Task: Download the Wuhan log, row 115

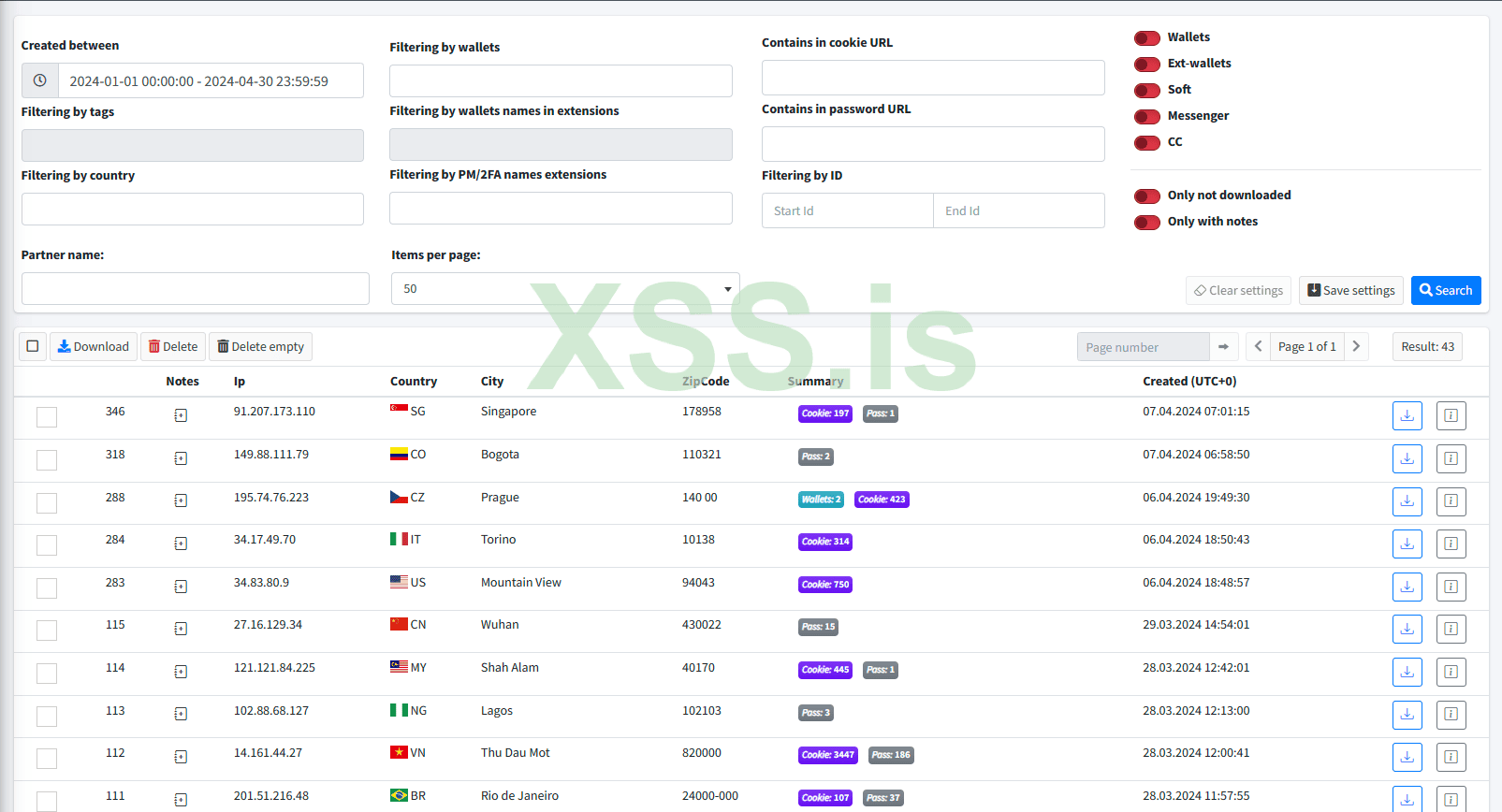Action: [x=1407, y=629]
